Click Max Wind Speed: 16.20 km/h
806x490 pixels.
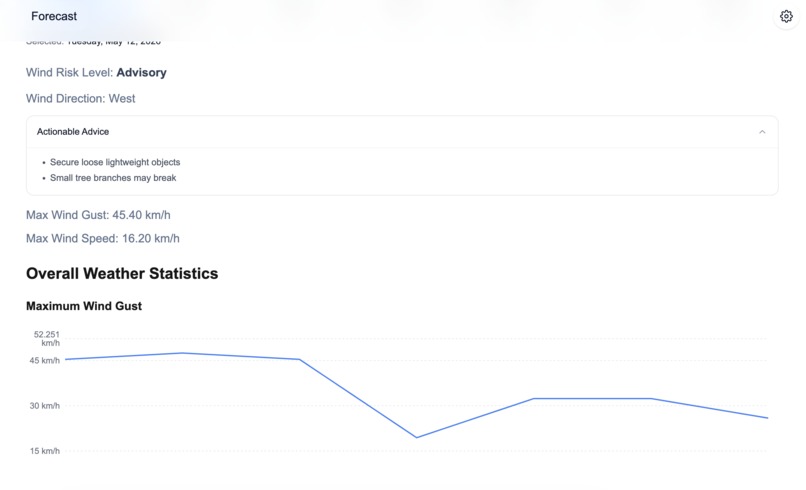tap(103, 239)
